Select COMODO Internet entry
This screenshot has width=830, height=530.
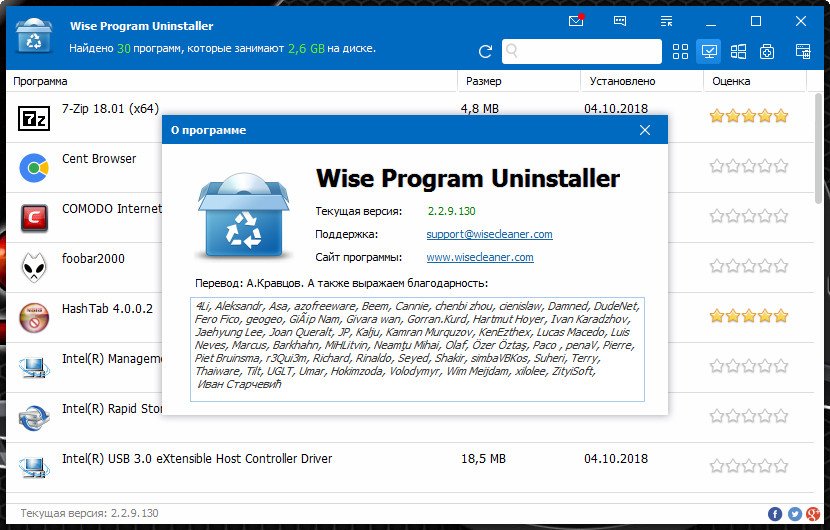point(112,209)
